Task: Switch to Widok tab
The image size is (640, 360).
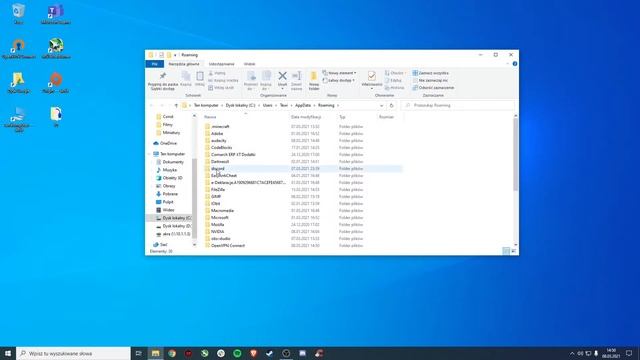Action: click(x=249, y=64)
